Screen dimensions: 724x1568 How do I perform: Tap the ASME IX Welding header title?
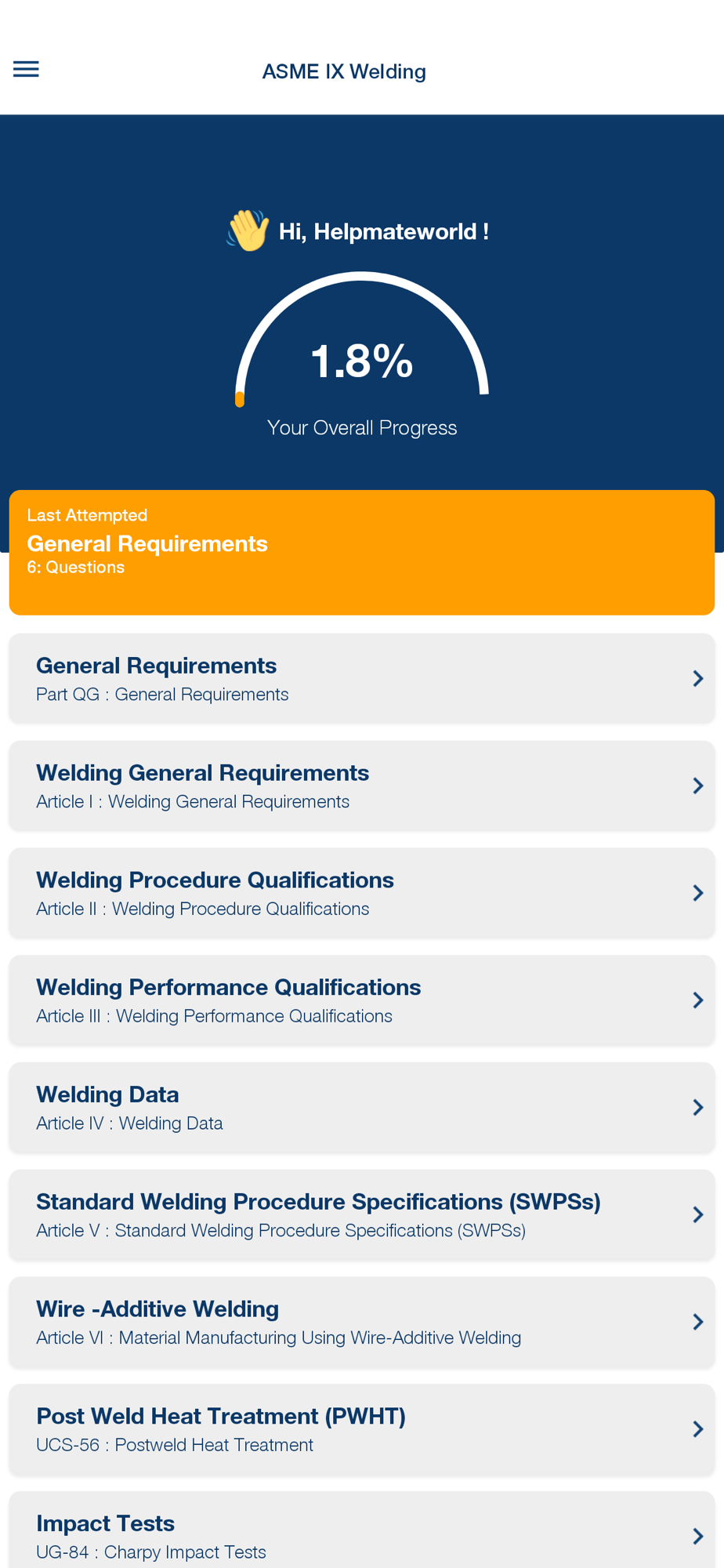click(x=344, y=71)
